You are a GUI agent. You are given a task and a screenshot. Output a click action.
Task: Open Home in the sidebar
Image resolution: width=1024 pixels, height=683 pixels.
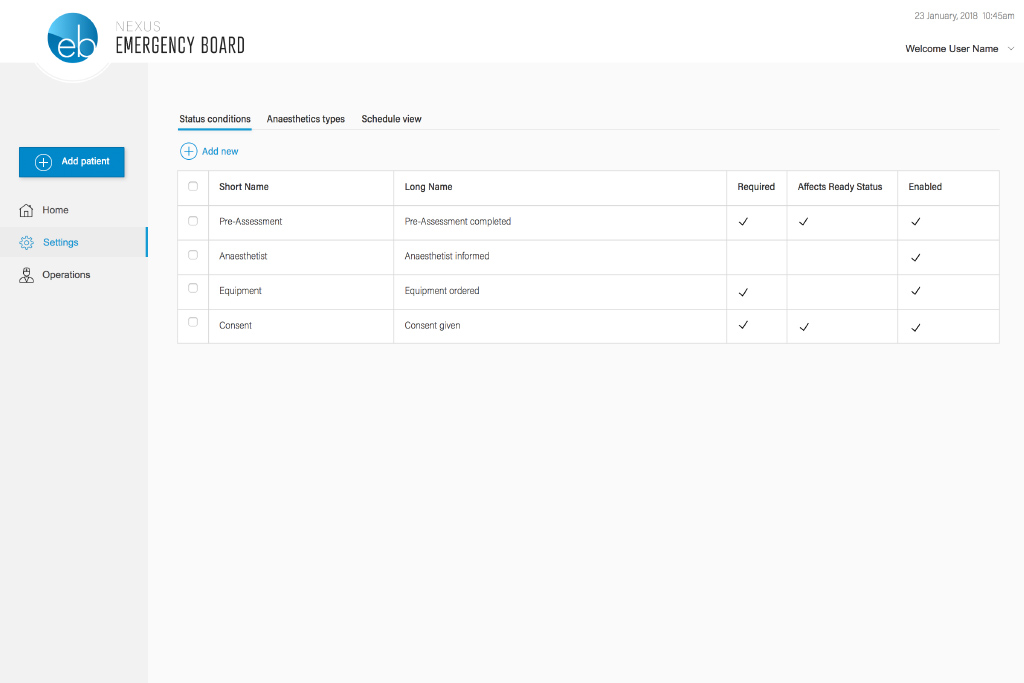pos(74,210)
